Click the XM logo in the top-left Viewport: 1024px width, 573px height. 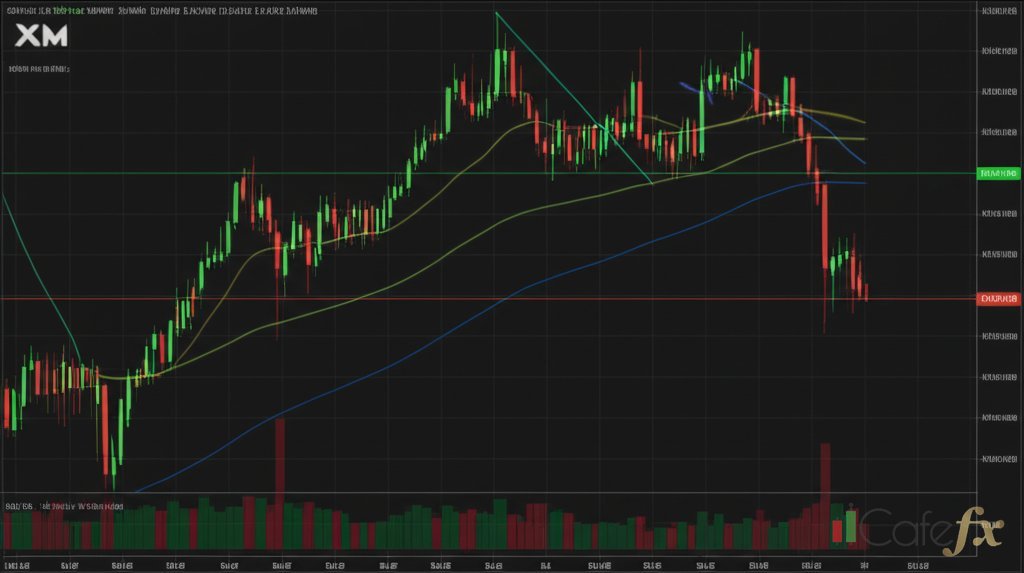point(41,36)
